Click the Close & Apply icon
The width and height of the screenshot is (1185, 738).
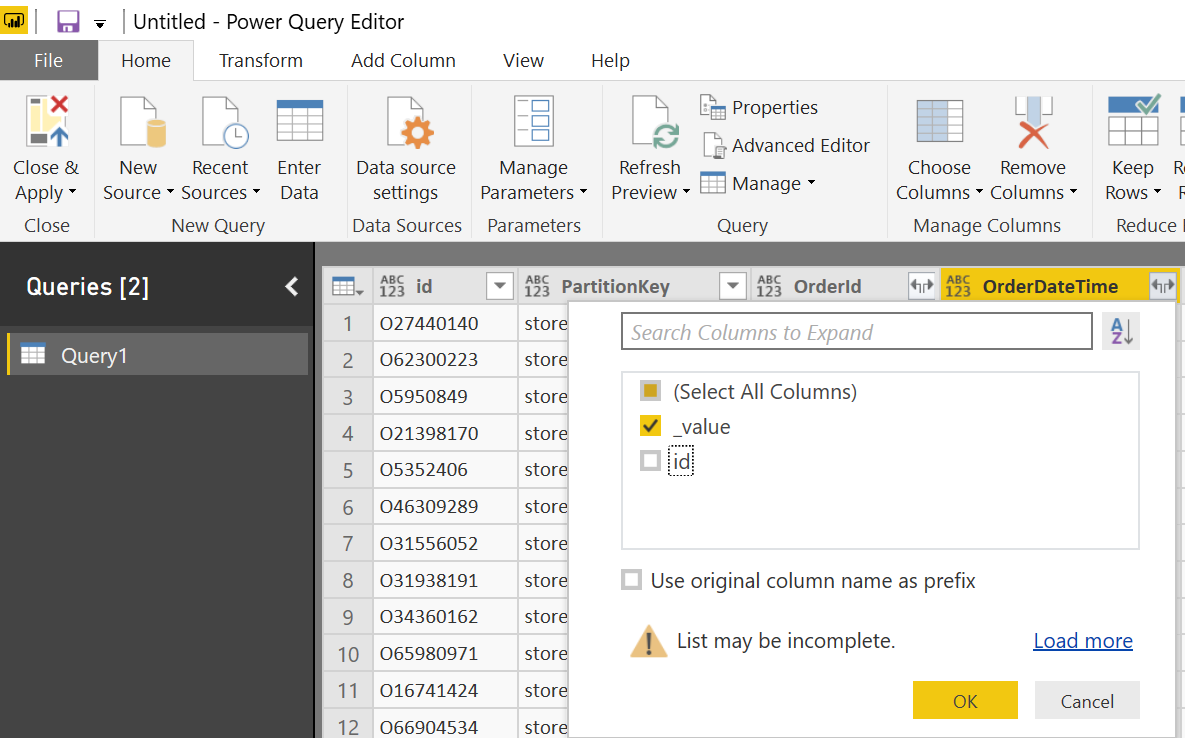pos(47,121)
